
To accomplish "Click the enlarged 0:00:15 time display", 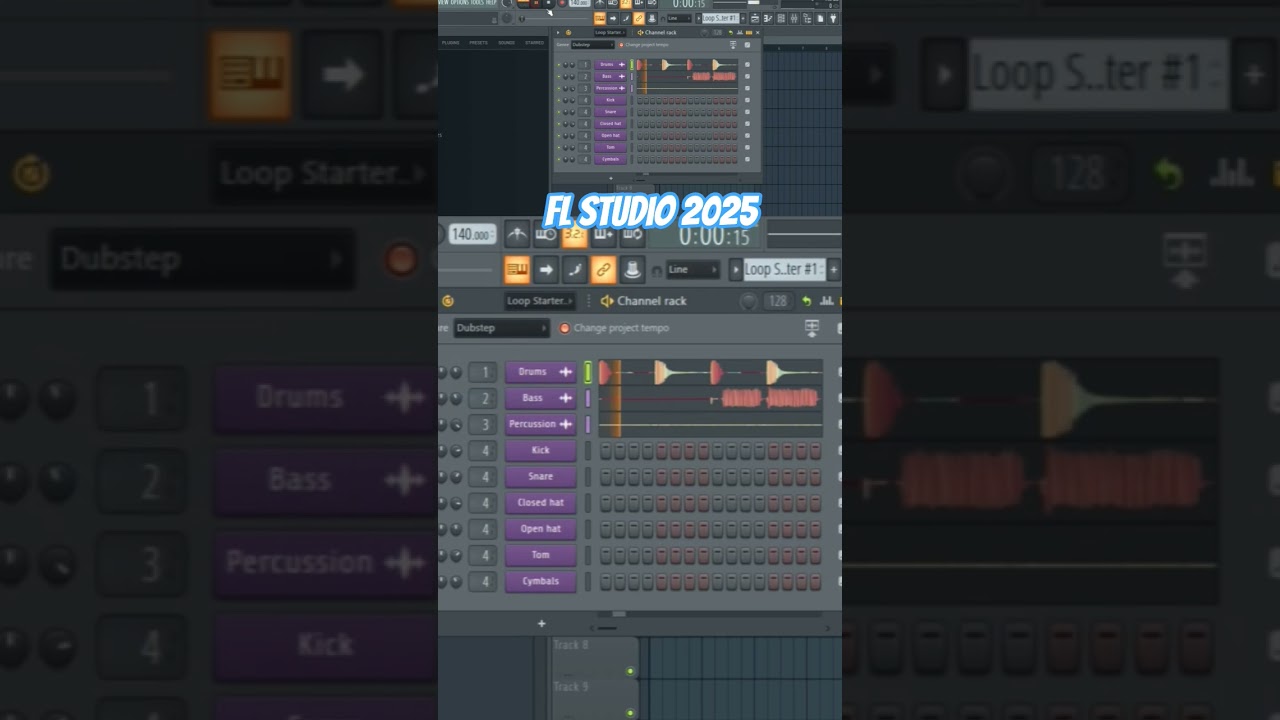I will tap(714, 235).
